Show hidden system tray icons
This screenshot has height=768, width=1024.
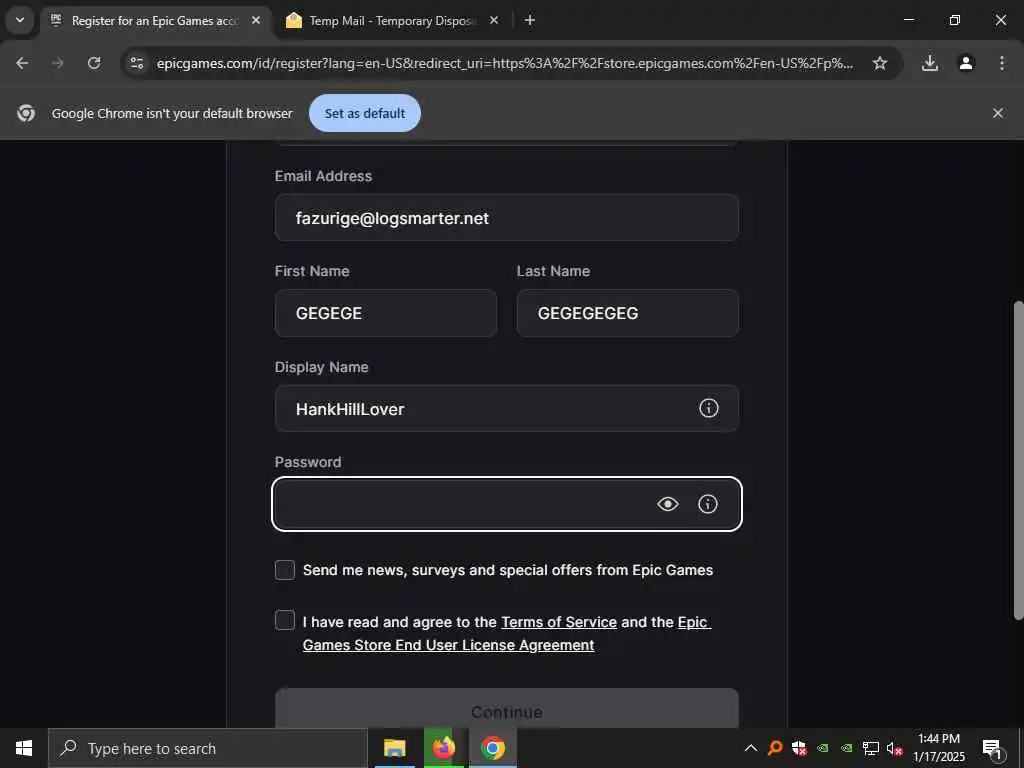click(751, 748)
